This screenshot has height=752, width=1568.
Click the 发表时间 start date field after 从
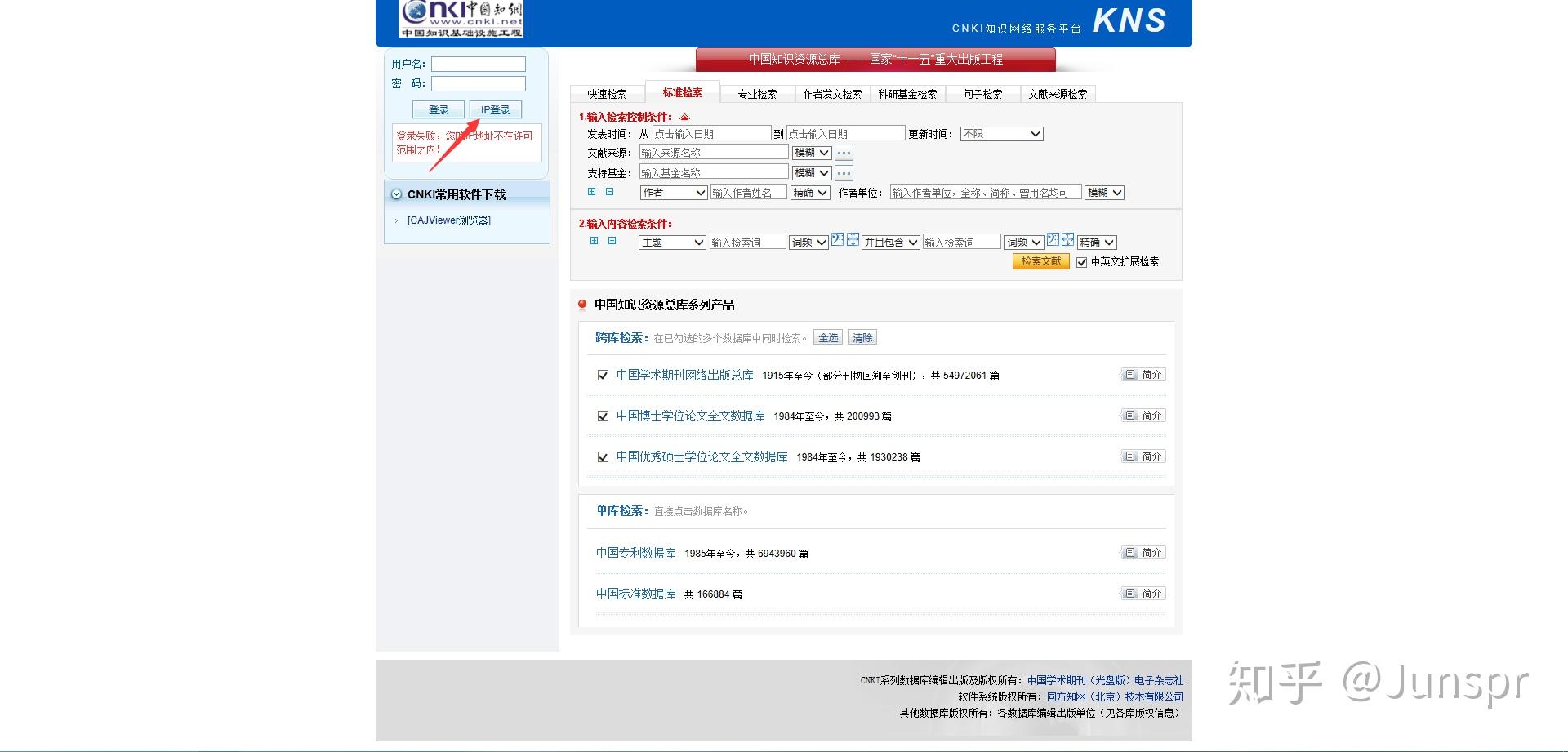[711, 133]
